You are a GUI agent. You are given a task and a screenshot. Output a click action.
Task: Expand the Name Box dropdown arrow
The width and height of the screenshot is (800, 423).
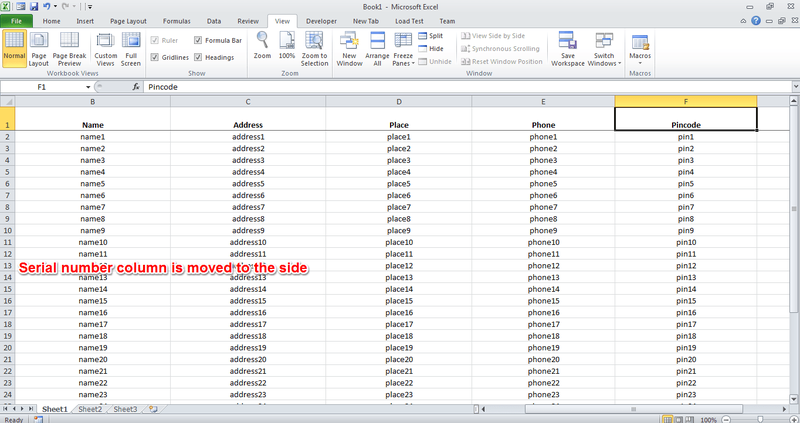[x=88, y=87]
